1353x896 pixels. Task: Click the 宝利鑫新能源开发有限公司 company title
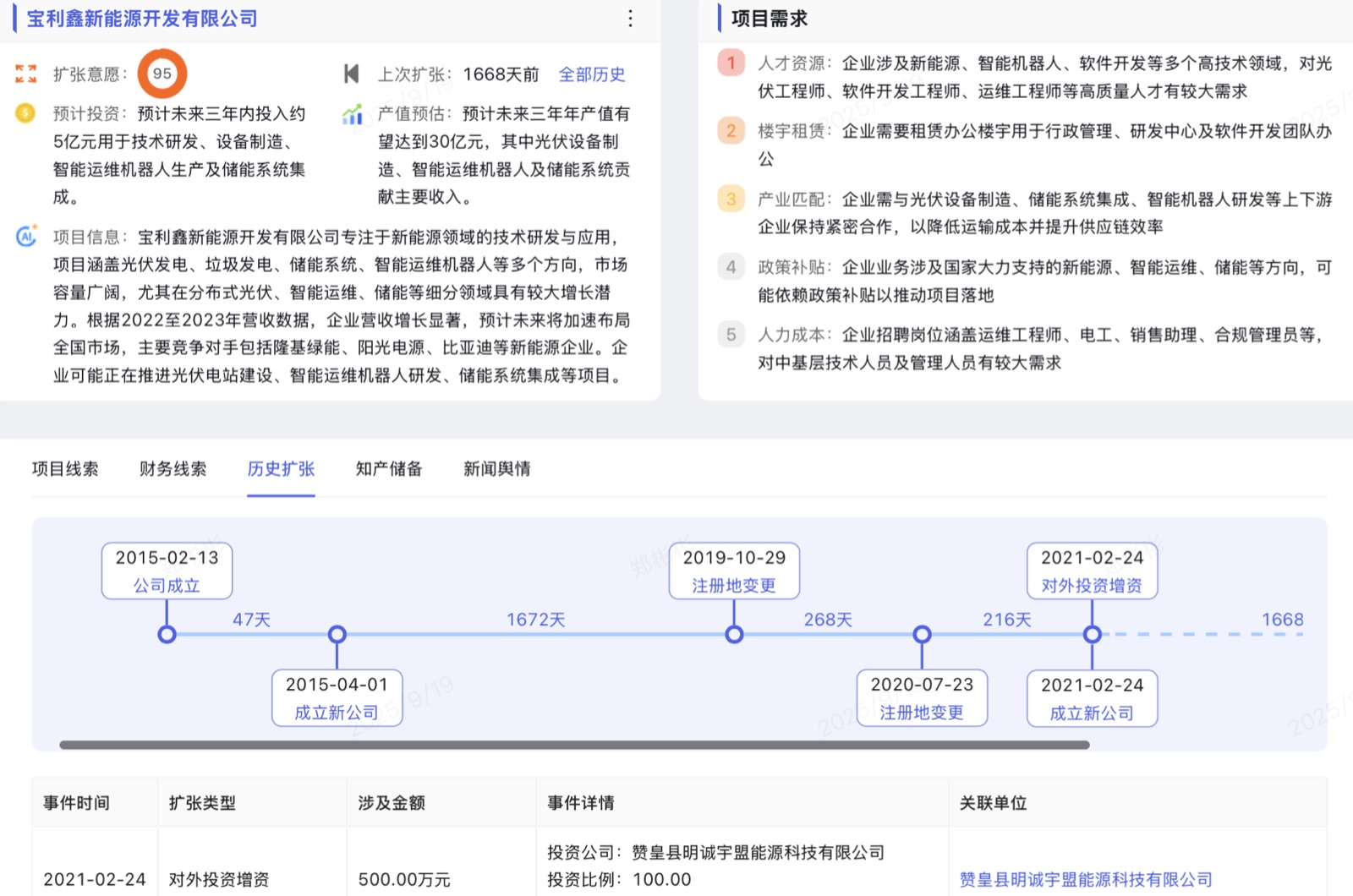(142, 19)
